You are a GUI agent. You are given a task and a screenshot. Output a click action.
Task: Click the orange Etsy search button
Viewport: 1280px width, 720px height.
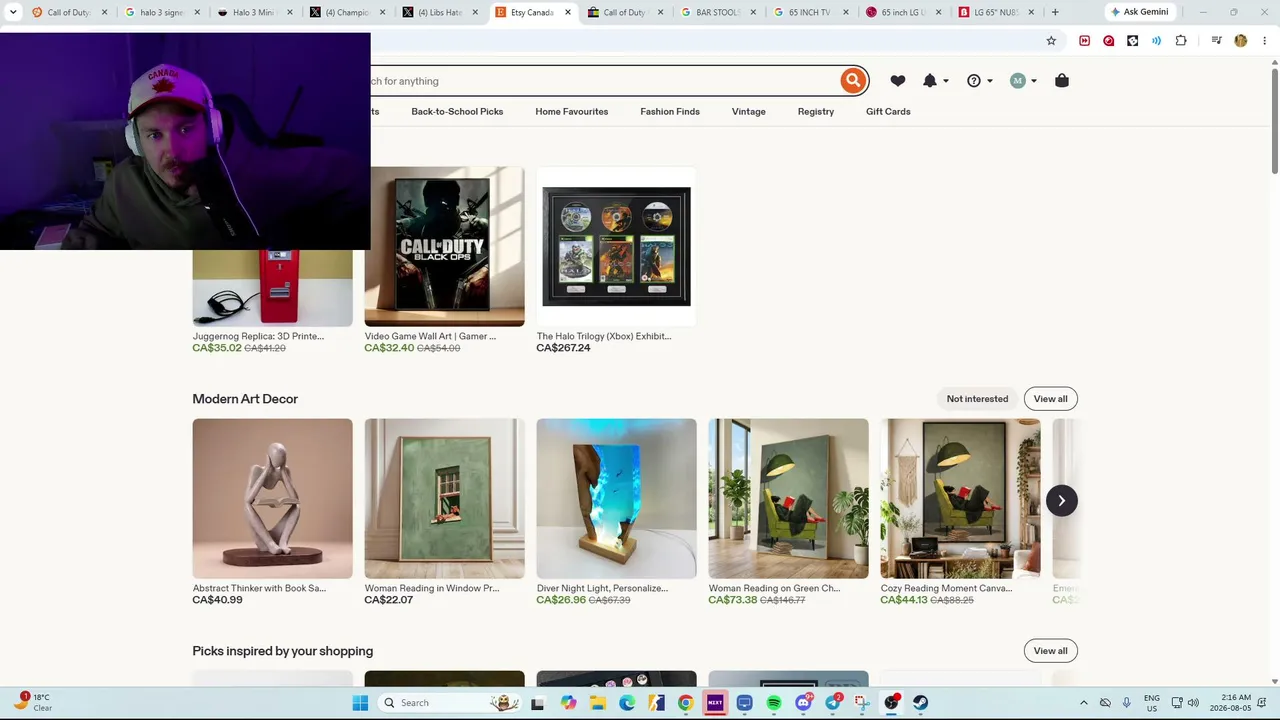tap(853, 81)
